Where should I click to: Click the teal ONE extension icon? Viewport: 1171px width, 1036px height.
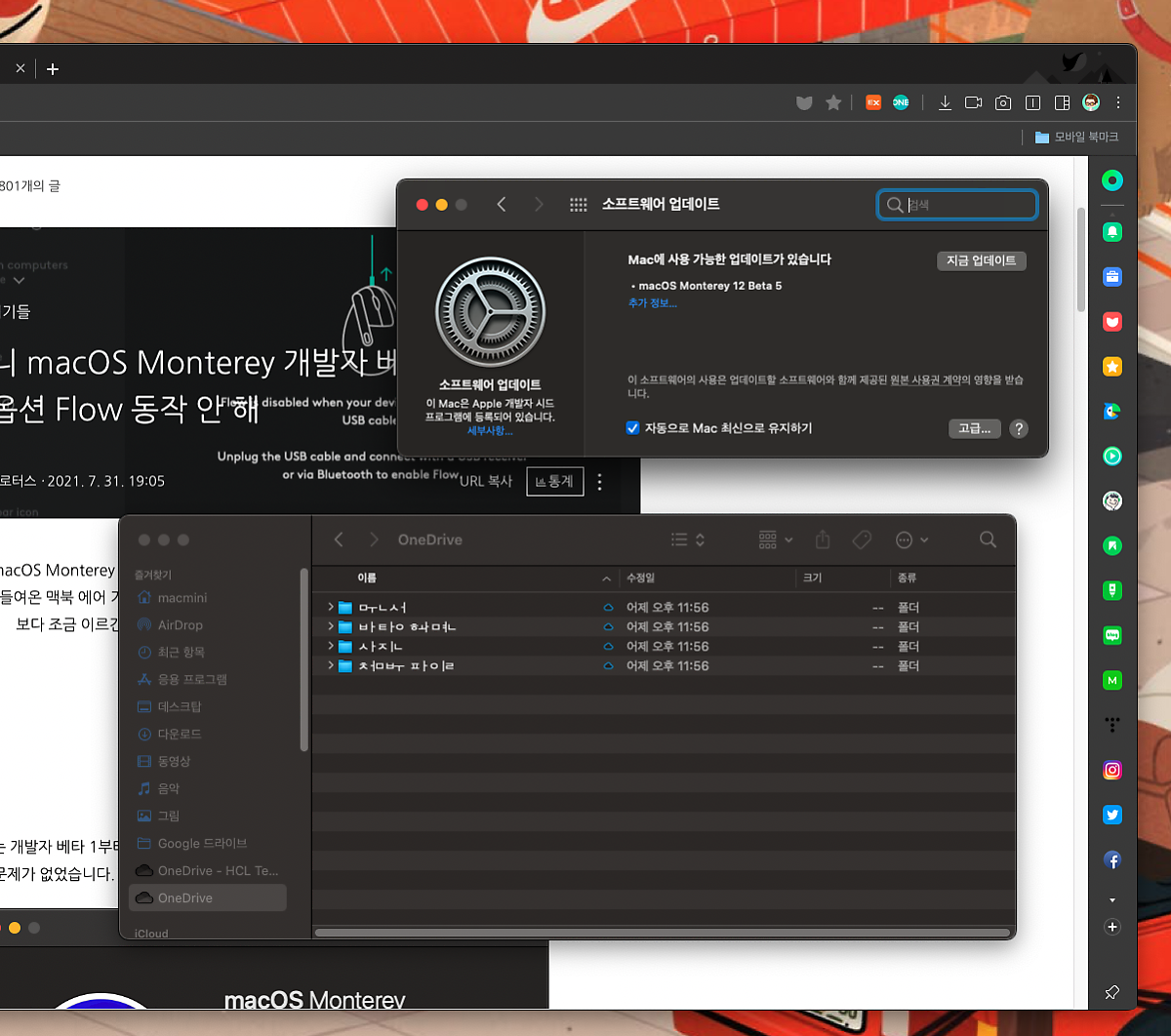901,102
